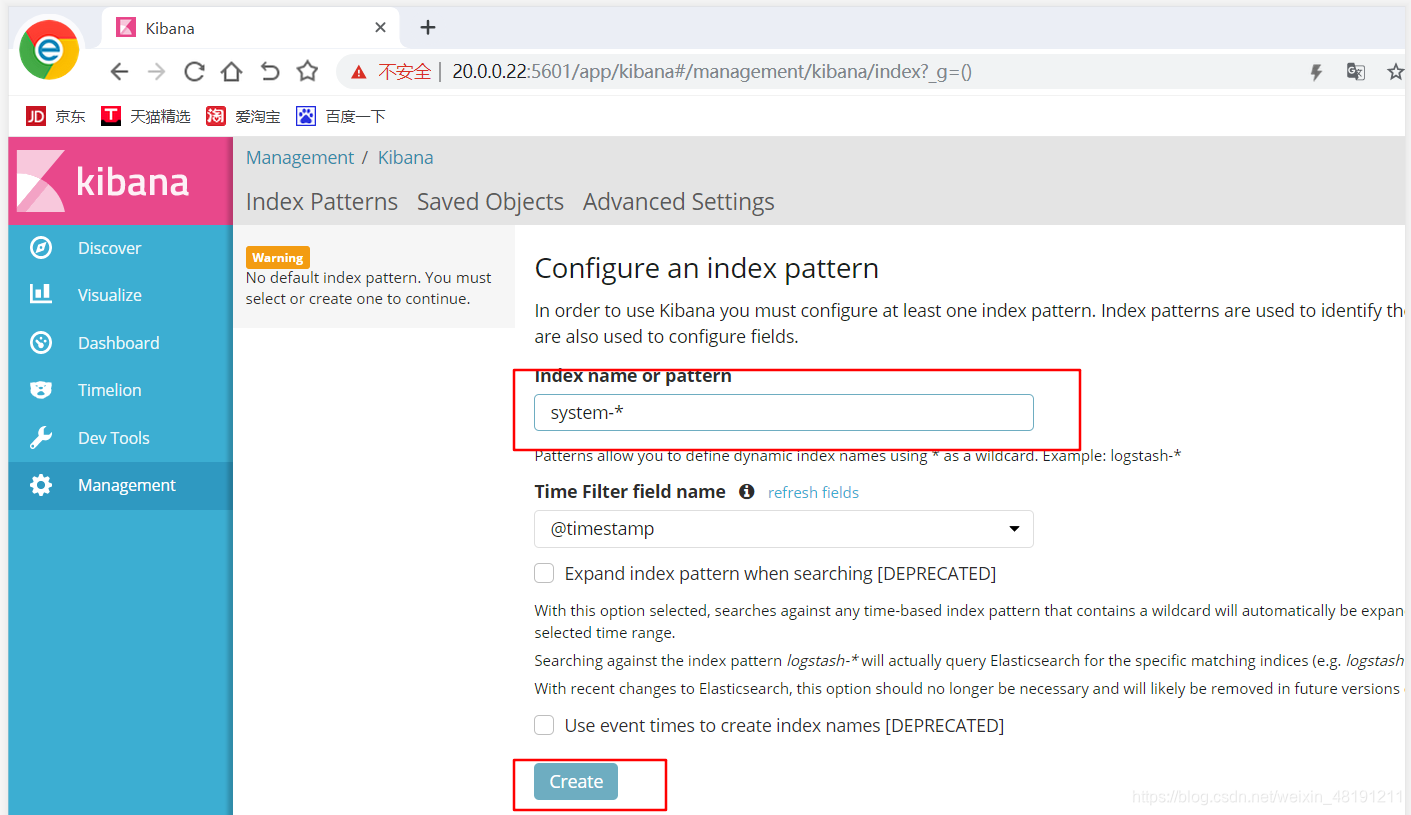Viewport: 1411px width, 815px height.
Task: Go back with browser back arrow
Action: click(x=119, y=71)
